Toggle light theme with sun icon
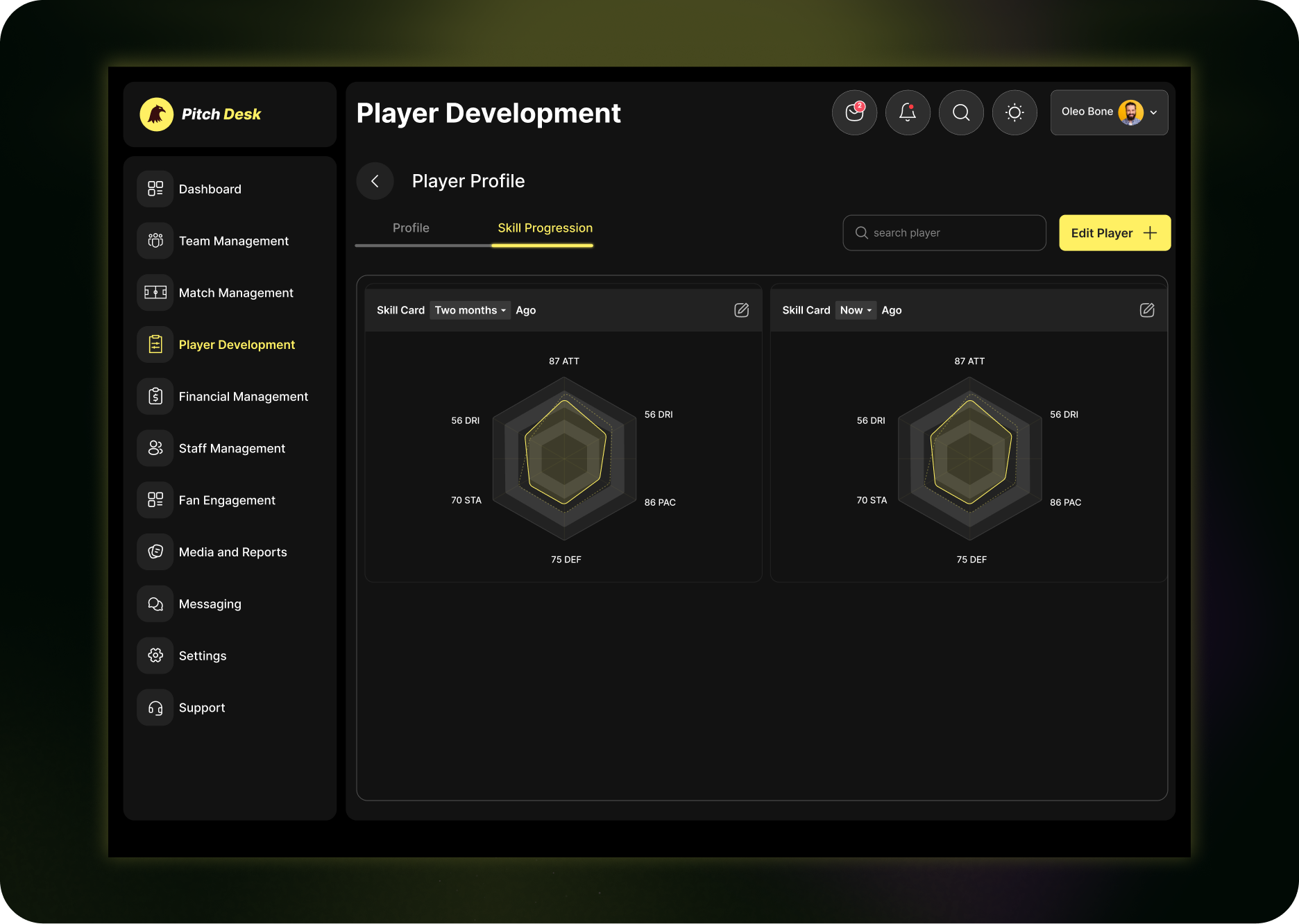 pos(1014,112)
